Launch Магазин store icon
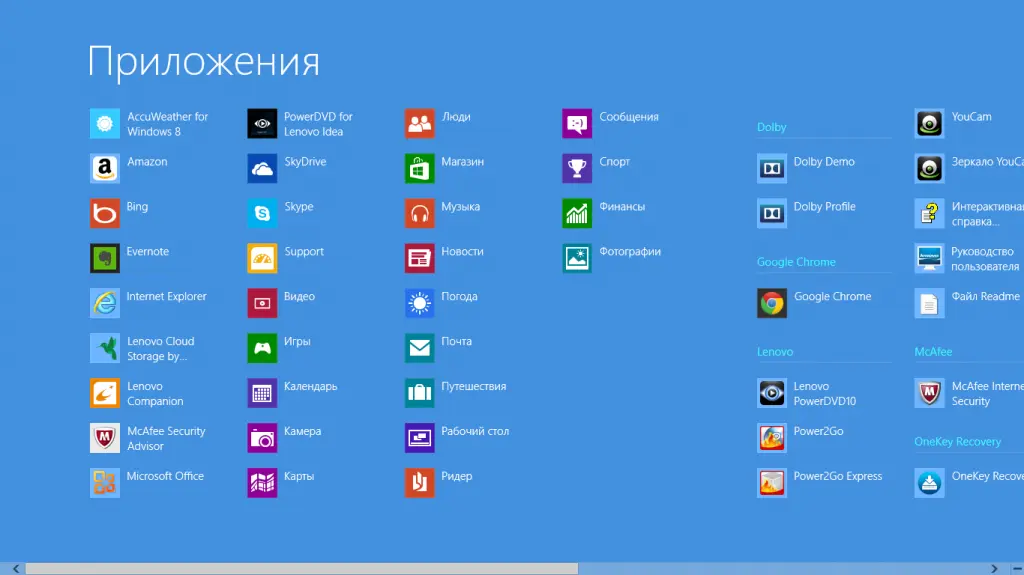This screenshot has width=1024, height=575. point(419,169)
